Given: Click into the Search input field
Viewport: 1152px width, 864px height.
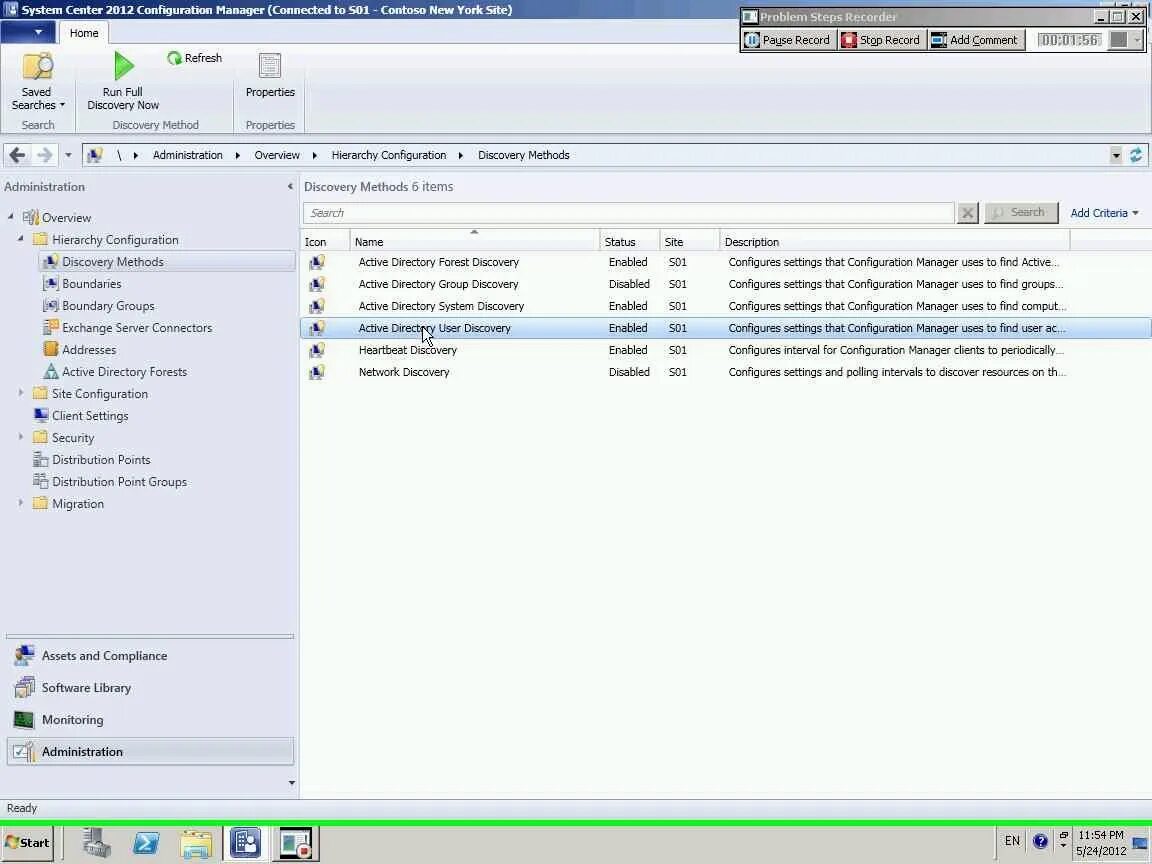Looking at the screenshot, I should click(628, 213).
